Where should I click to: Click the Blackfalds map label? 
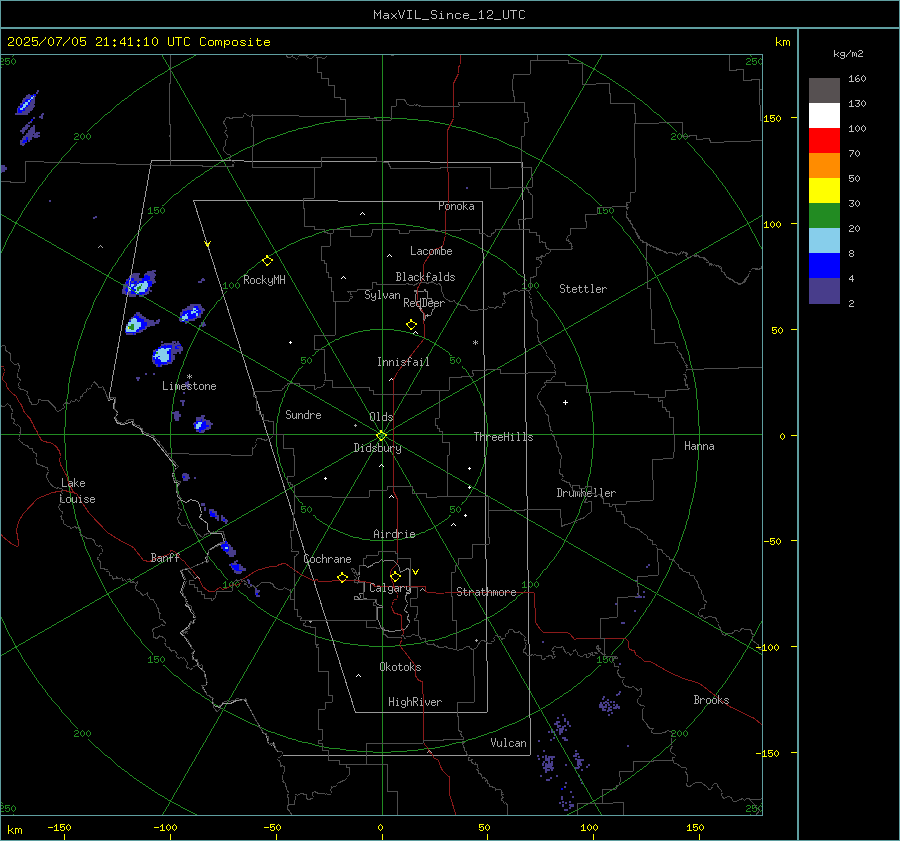pos(425,277)
